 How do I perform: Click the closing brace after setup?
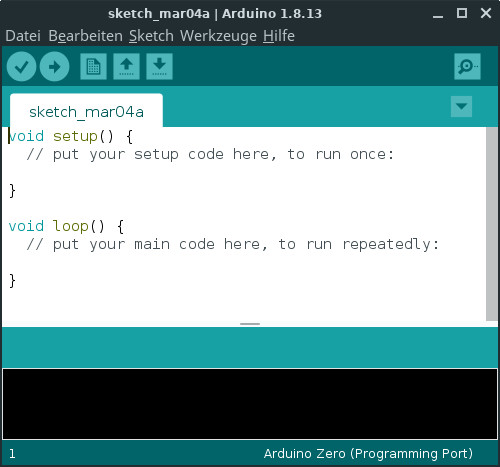[x=12, y=191]
